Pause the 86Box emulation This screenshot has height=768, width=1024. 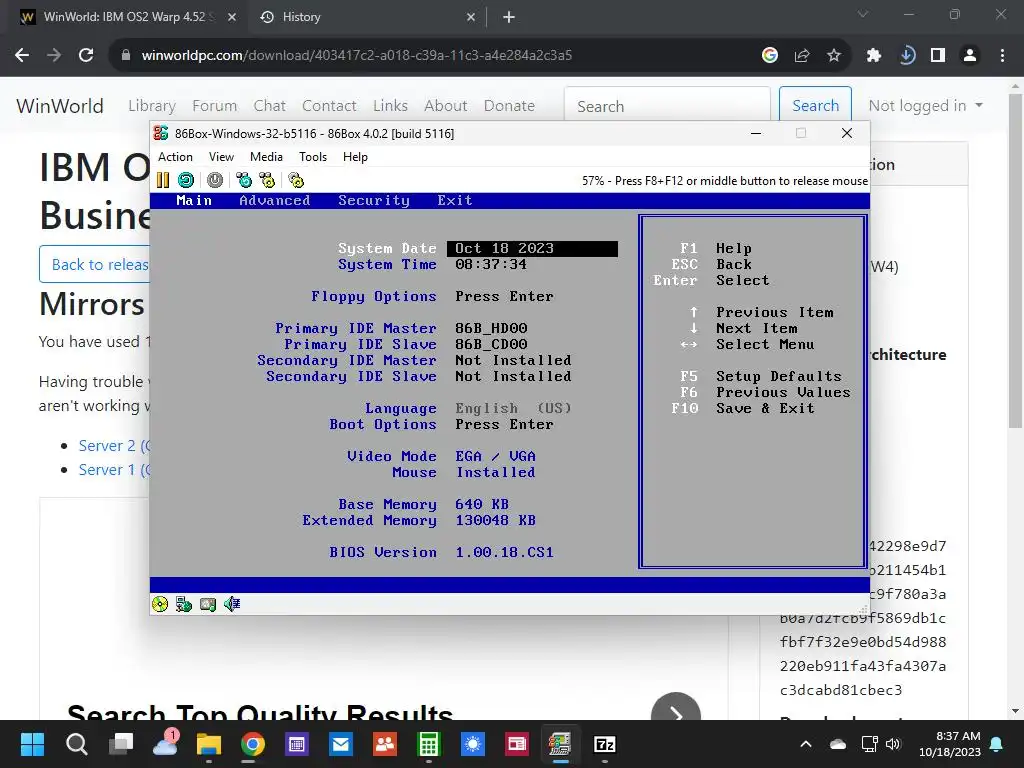(x=163, y=180)
